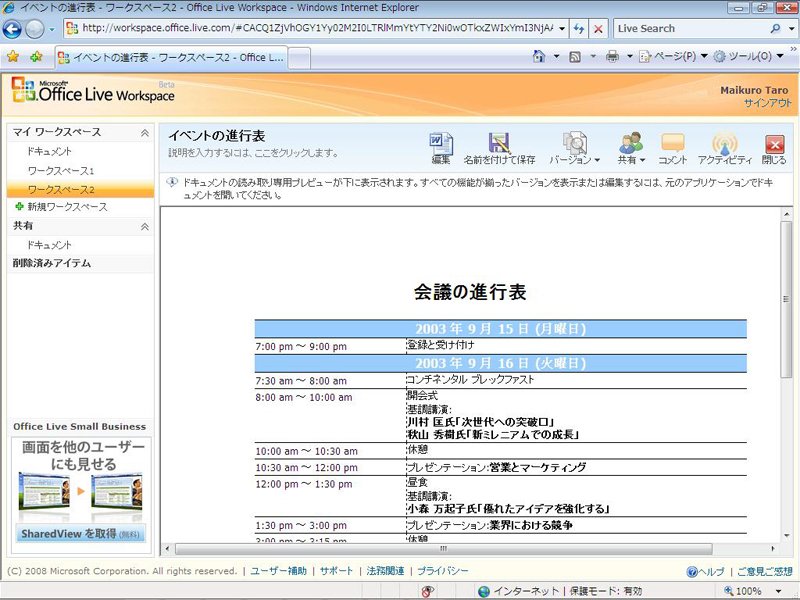Open the 共有 sharing dropdown in toolbar
The height and width of the screenshot is (600, 800).
coord(631,148)
